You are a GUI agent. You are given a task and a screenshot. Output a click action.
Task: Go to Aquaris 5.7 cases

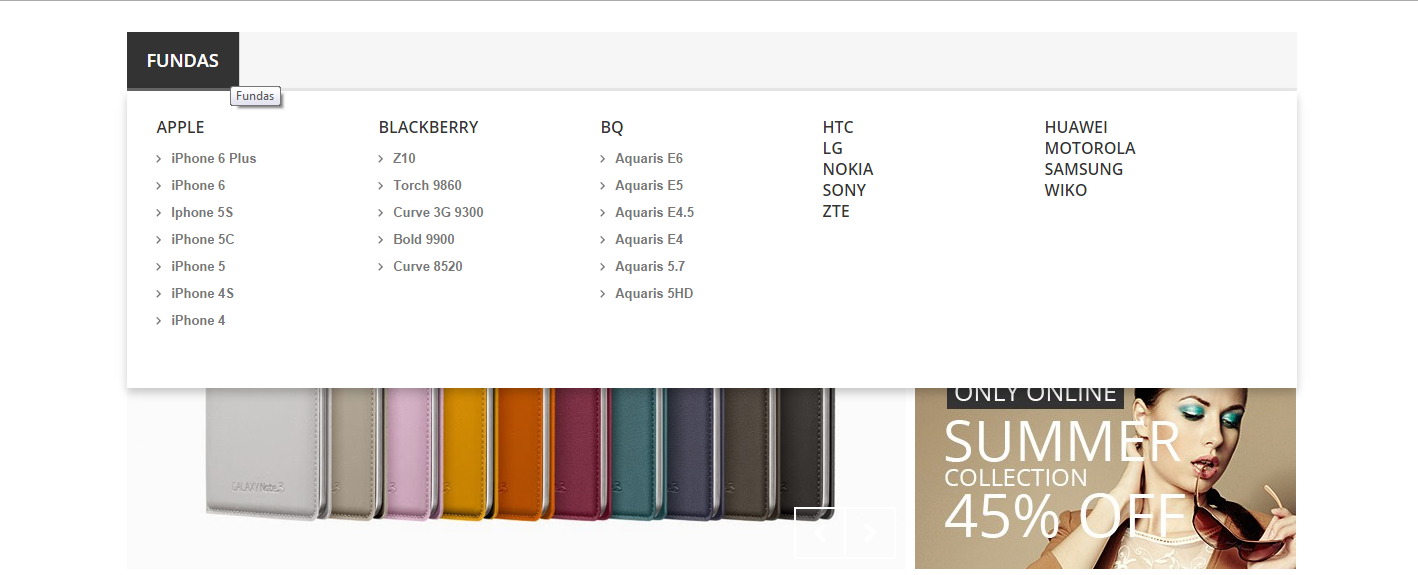650,266
